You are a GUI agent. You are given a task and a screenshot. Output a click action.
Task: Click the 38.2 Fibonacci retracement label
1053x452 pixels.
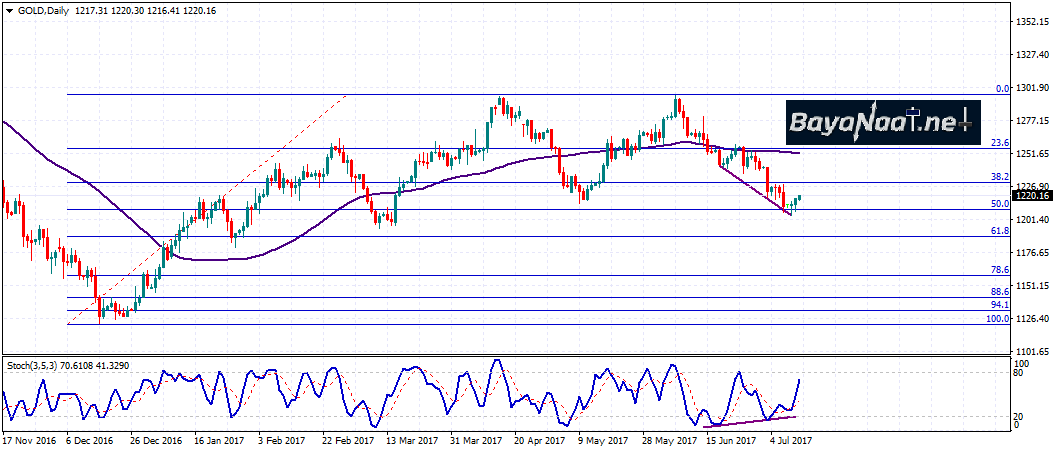[x=998, y=176]
